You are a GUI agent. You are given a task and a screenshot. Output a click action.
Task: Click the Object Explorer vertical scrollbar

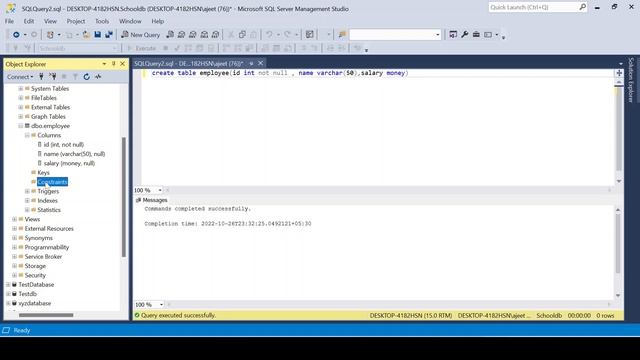click(124, 197)
